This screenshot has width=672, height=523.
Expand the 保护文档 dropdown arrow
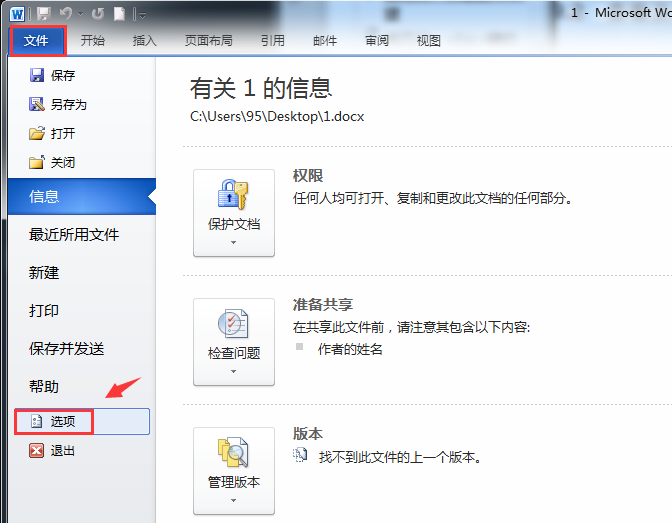[x=234, y=243]
